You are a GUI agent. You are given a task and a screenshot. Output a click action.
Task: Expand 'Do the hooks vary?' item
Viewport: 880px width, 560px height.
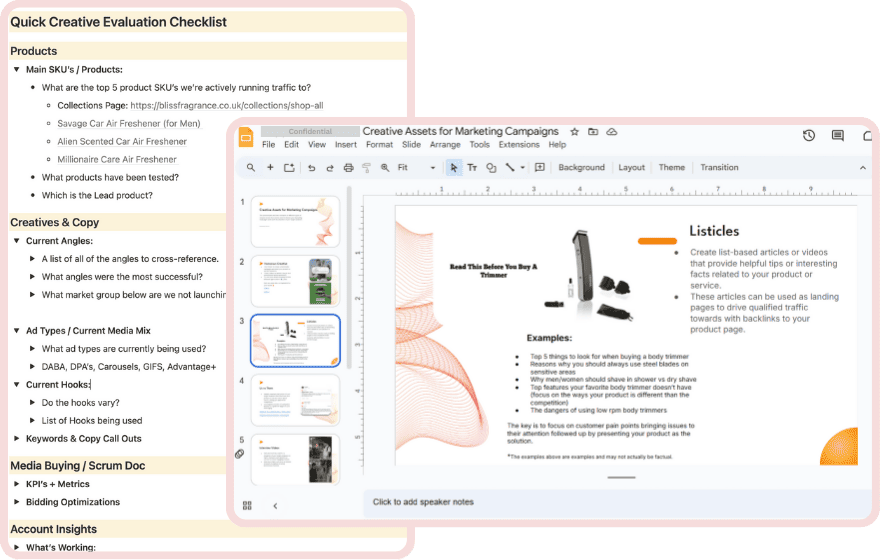(x=32, y=402)
